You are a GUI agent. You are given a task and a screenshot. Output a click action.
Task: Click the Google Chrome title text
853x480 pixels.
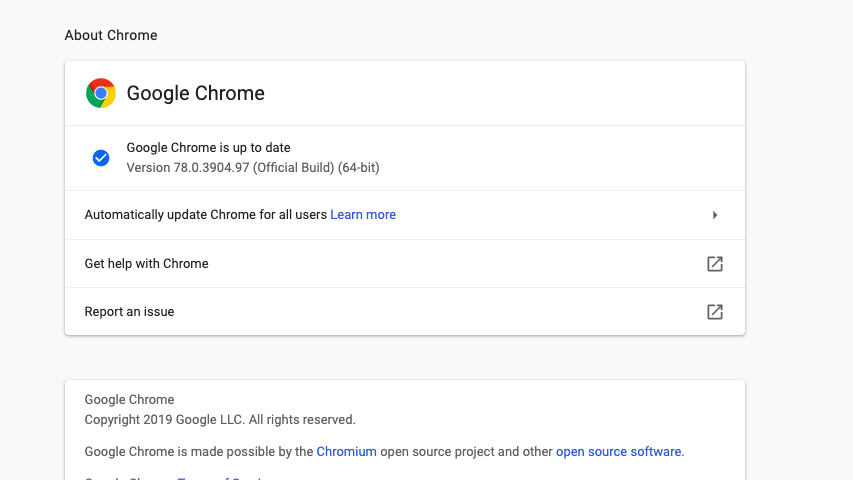click(195, 93)
